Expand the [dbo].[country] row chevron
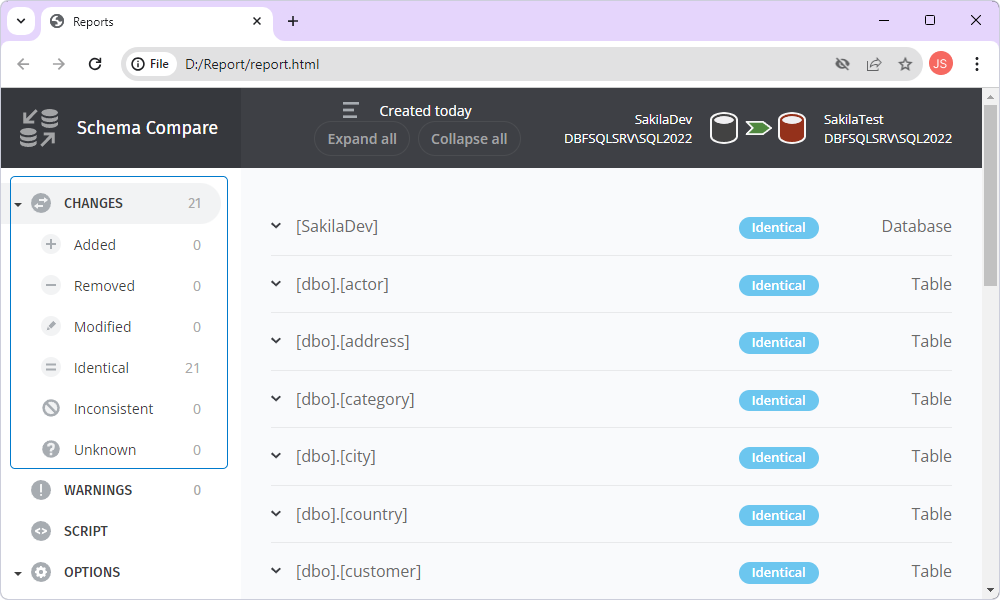1000x600 pixels. tap(276, 513)
